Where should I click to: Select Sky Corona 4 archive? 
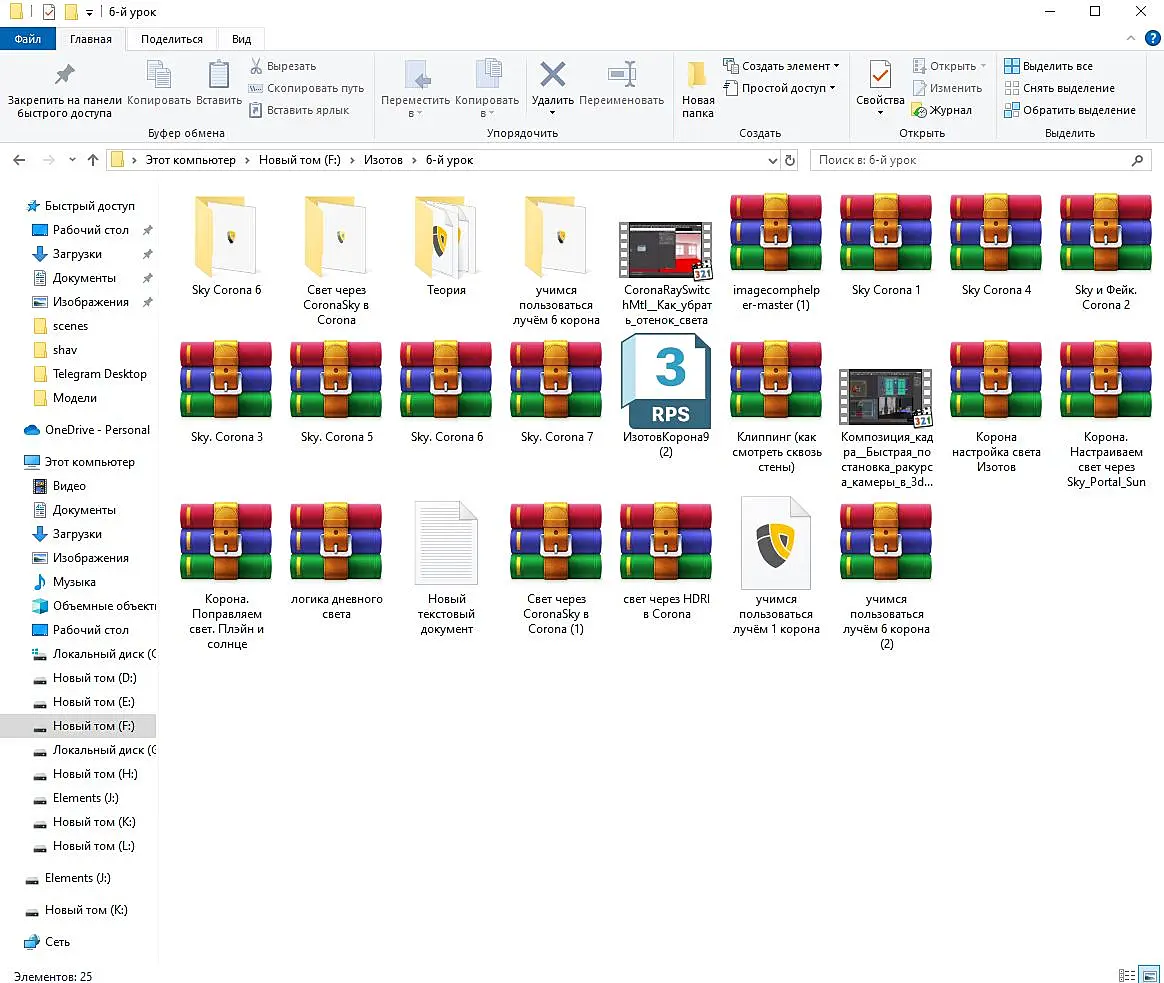[x=996, y=245]
